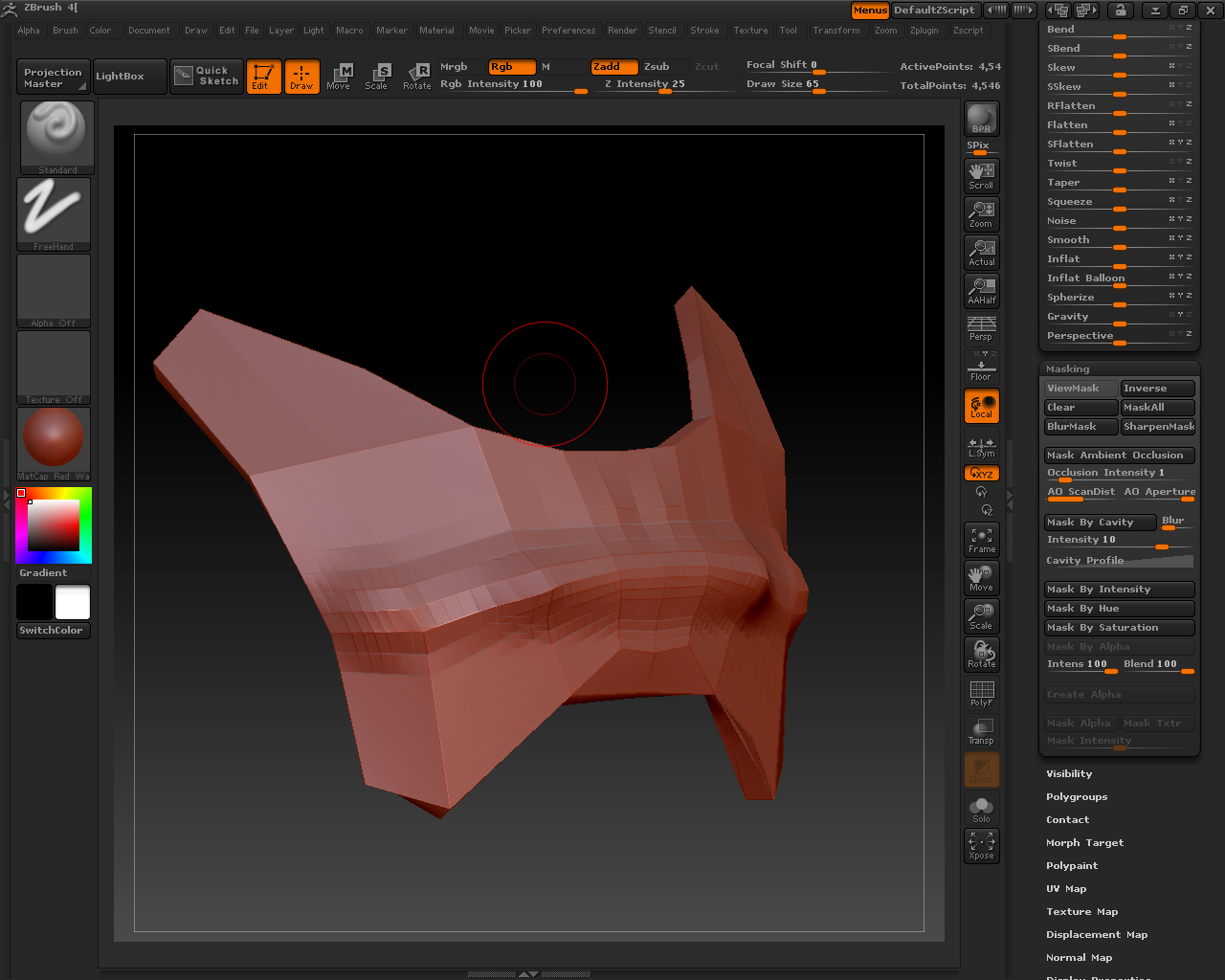
Task: Open the Material menu
Action: tap(437, 31)
